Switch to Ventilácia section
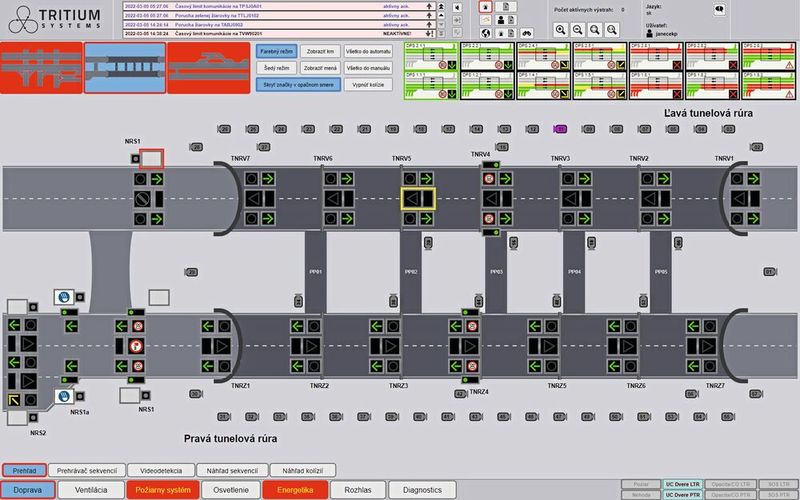Viewport: 800px width, 500px height. pos(91,490)
